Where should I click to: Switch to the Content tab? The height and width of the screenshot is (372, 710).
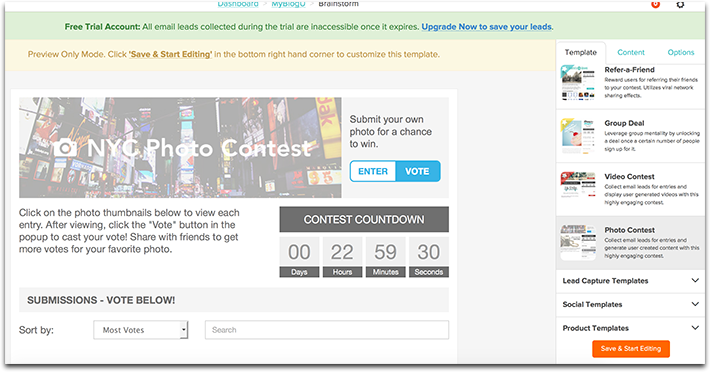pos(631,52)
